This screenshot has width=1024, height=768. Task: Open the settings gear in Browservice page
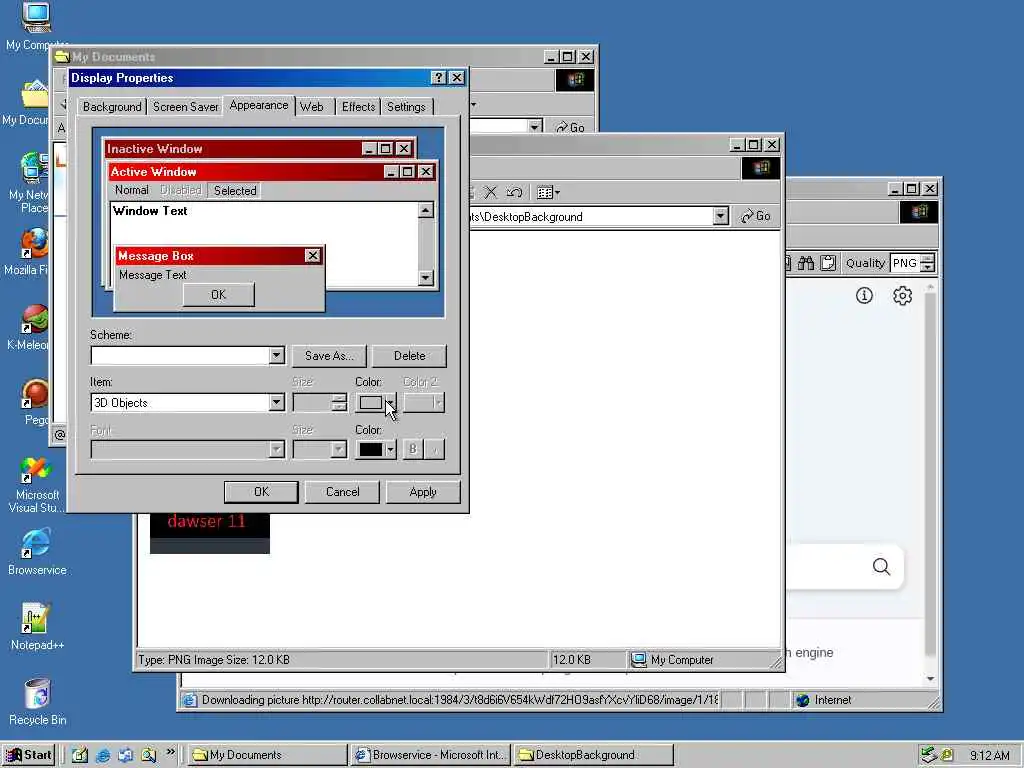pos(903,296)
